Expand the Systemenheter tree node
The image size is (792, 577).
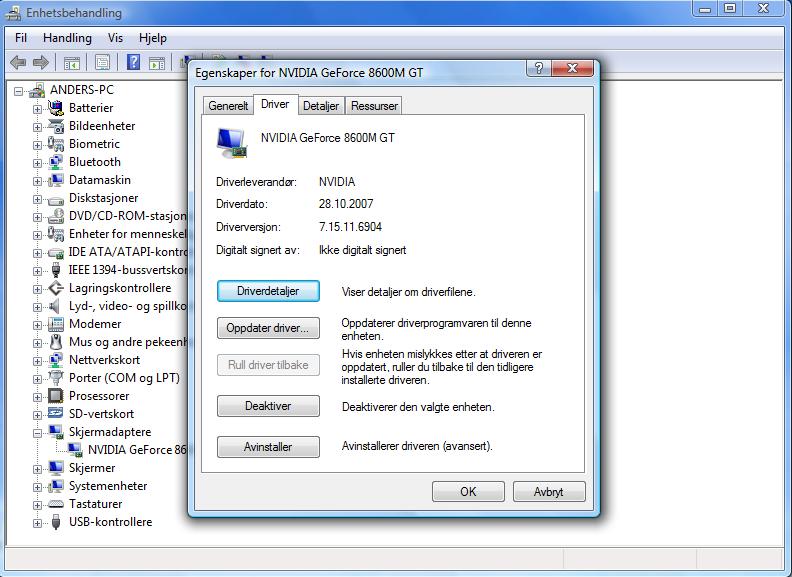tap(37, 488)
